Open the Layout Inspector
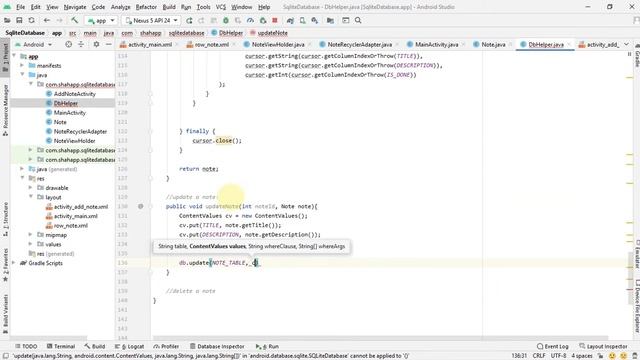The image size is (640, 360). (603, 346)
